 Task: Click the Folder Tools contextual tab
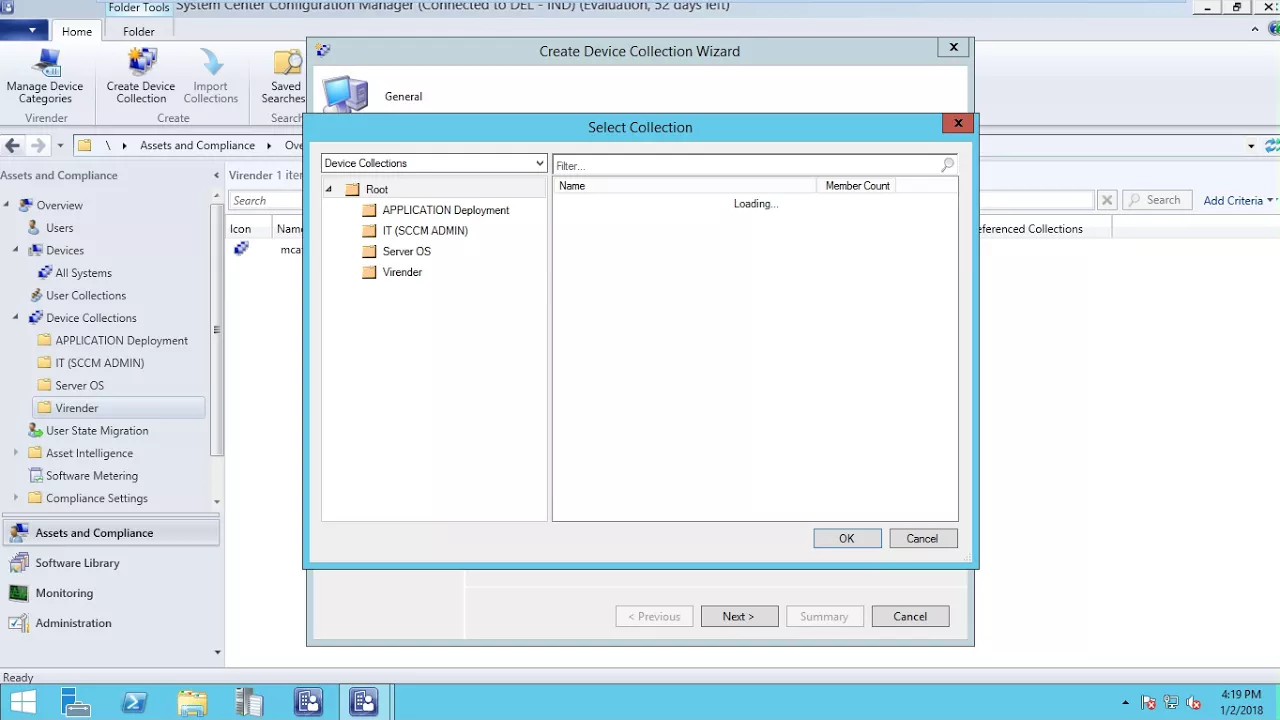(x=139, y=7)
